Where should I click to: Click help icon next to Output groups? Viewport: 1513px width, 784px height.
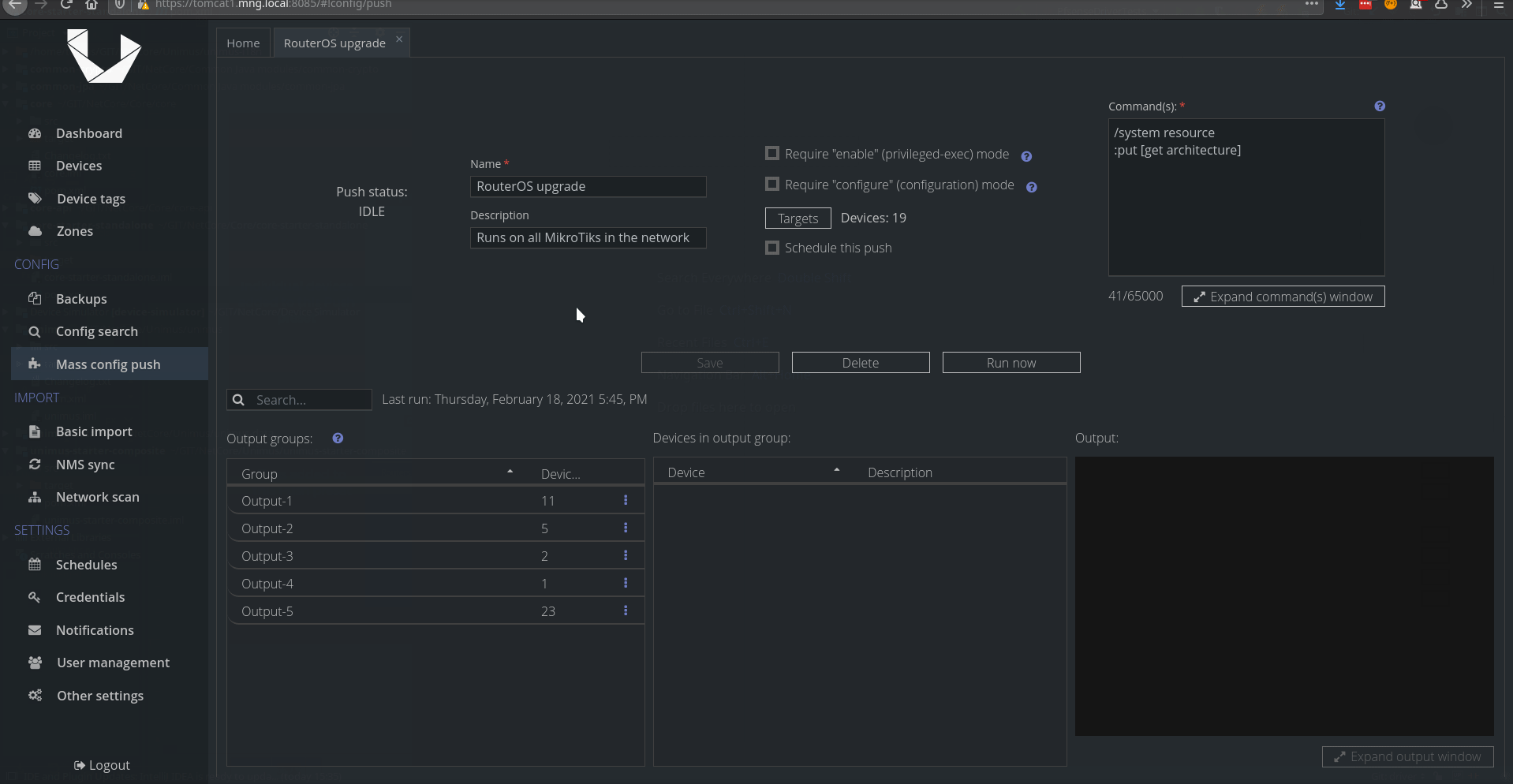tap(338, 439)
